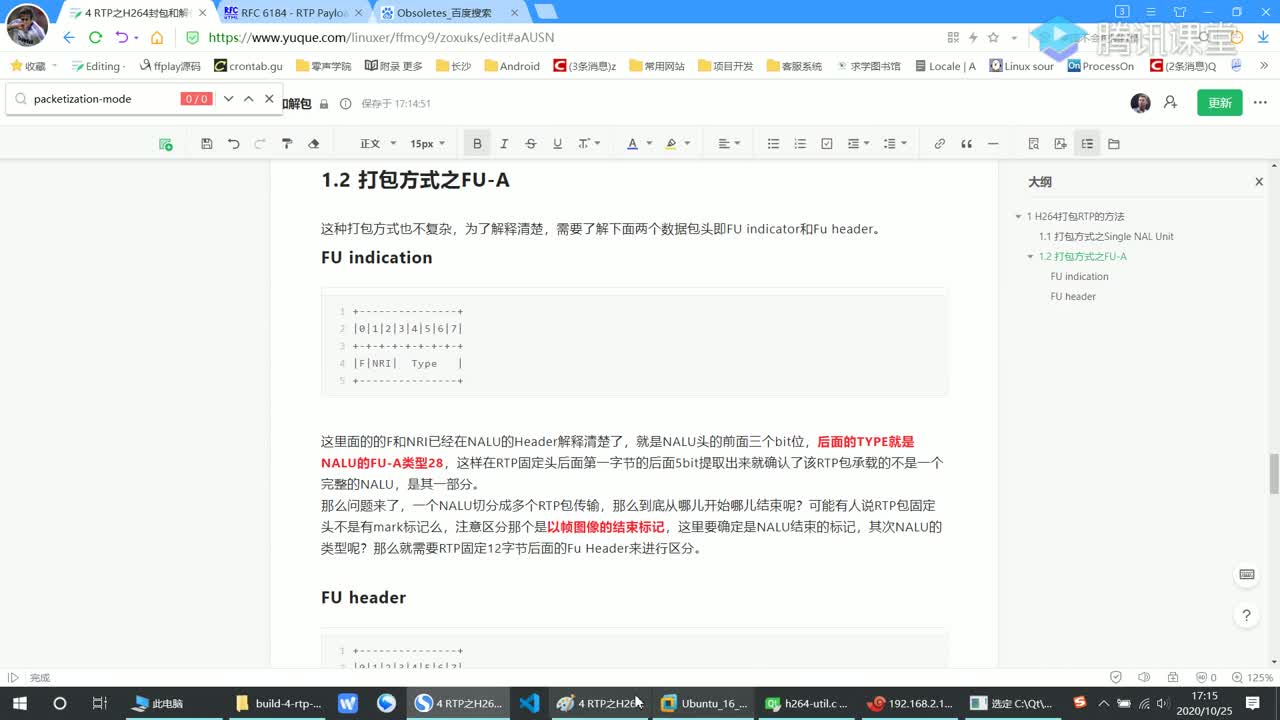Open the Android bookmarks folder
The image size is (1280, 720).
tap(512, 66)
